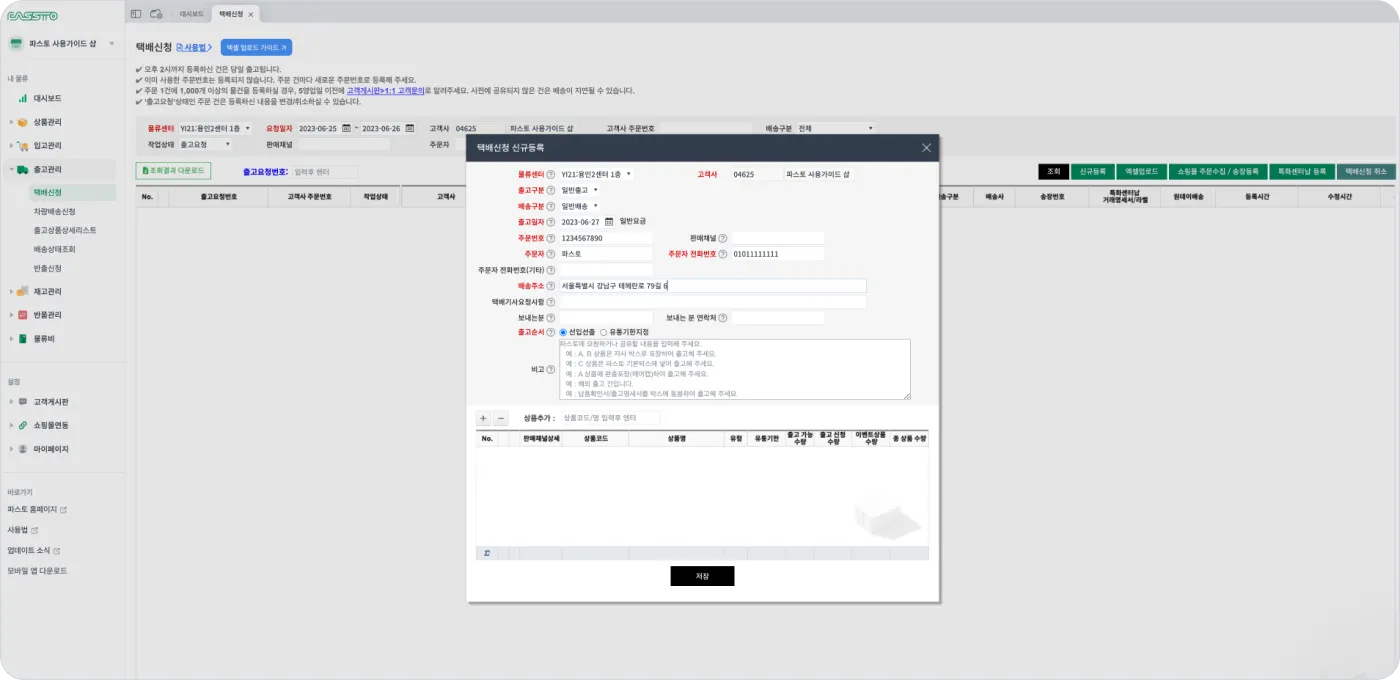Click the help icon next to 판매채널 in dialog
Viewport: 1400px width, 680px height.
pos(723,238)
